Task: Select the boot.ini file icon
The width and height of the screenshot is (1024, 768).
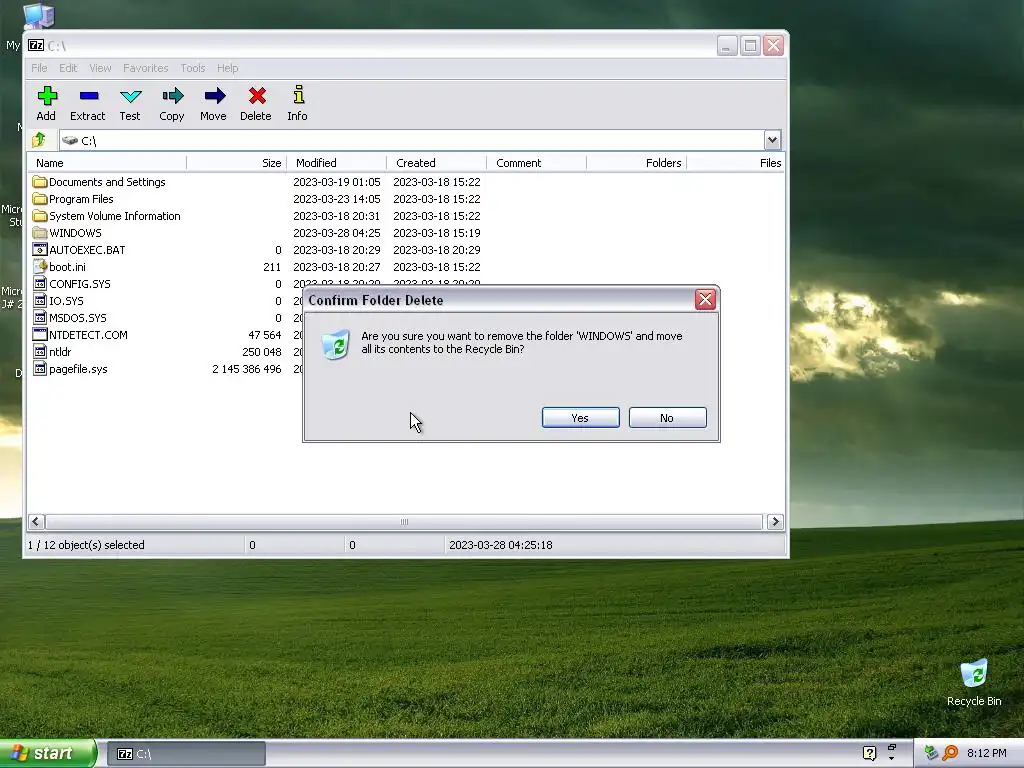Action: click(40, 266)
